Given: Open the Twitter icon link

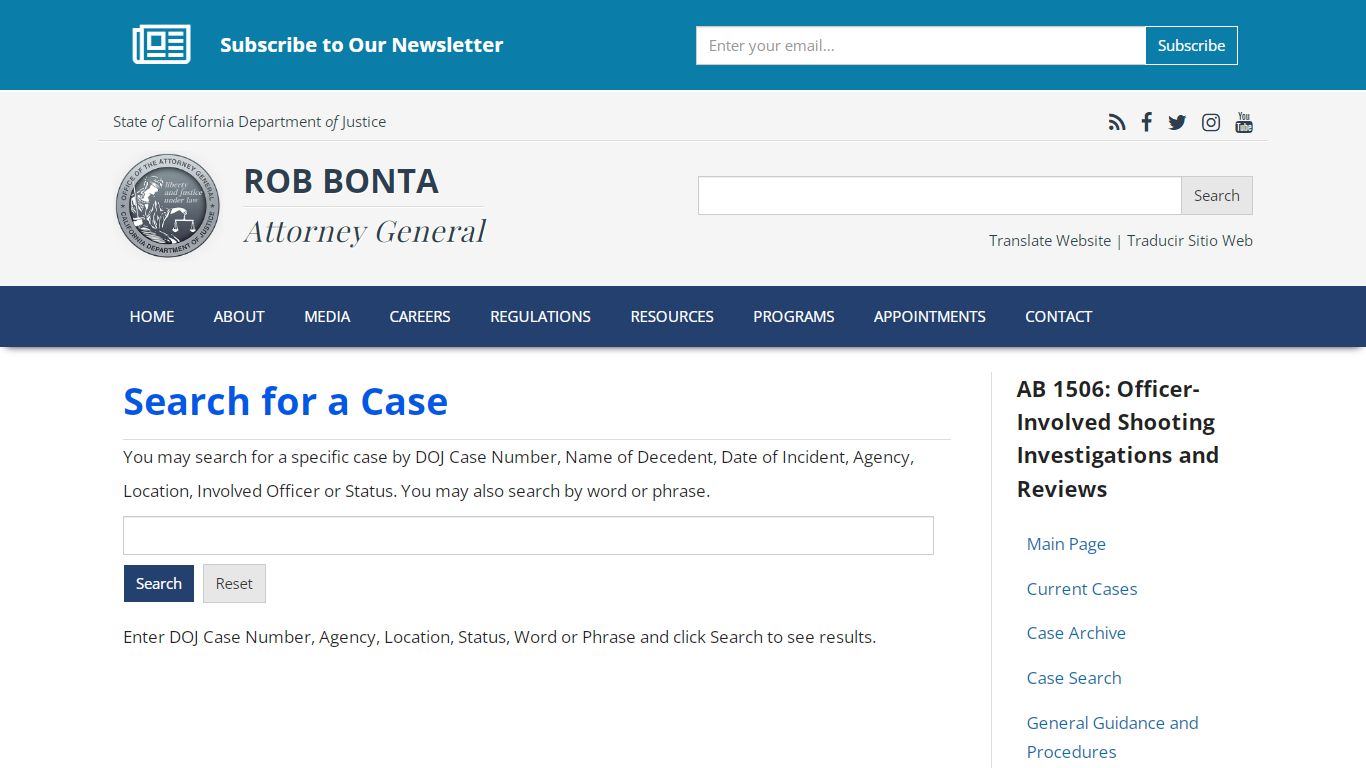Looking at the screenshot, I should (x=1177, y=122).
